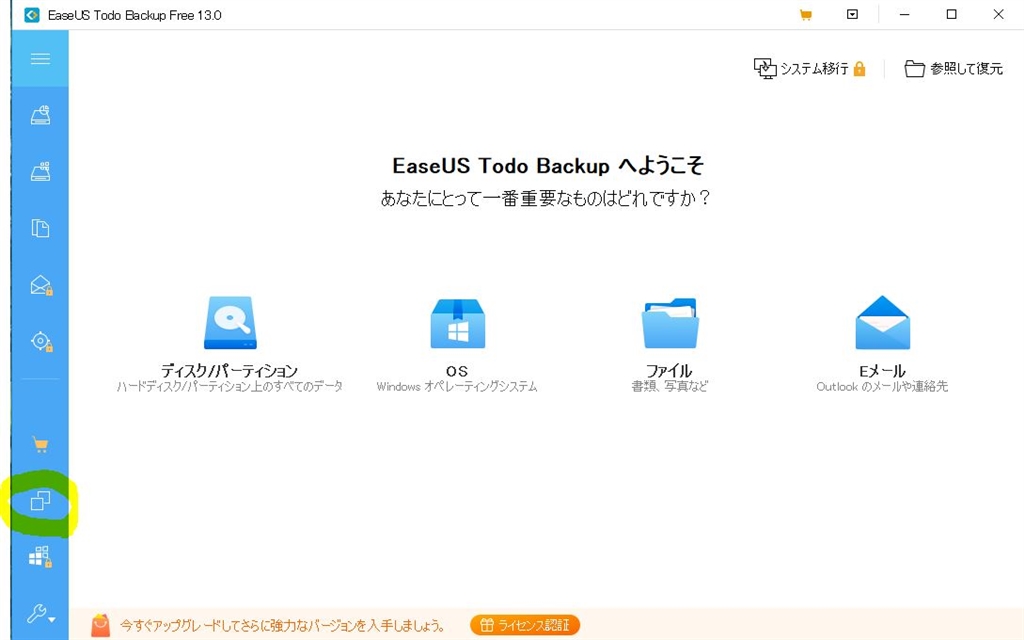Image resolution: width=1024 pixels, height=640 pixels.
Task: Open locked System clone grid icon
Action: point(40,556)
